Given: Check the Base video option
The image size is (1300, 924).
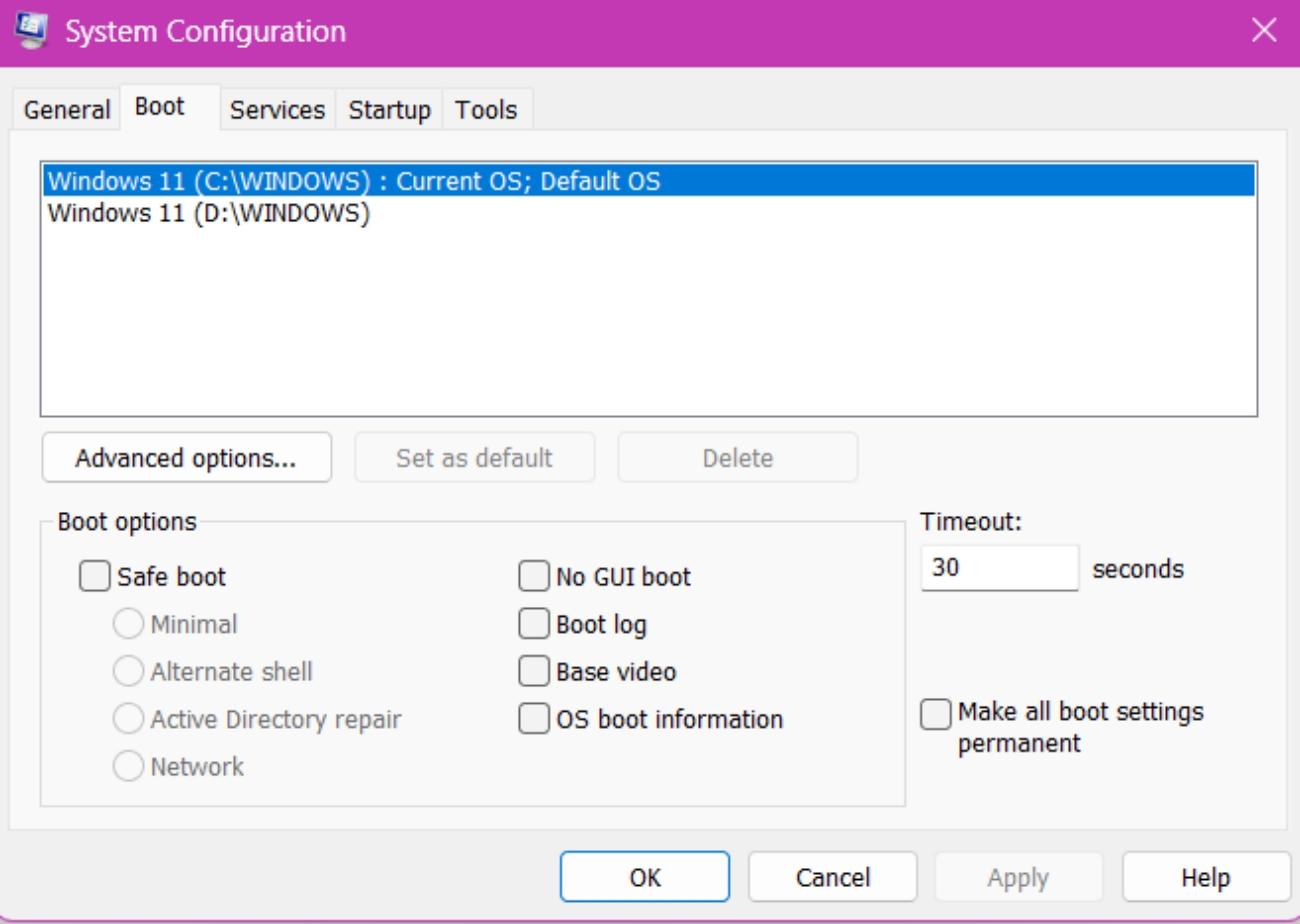Looking at the screenshot, I should point(534,671).
